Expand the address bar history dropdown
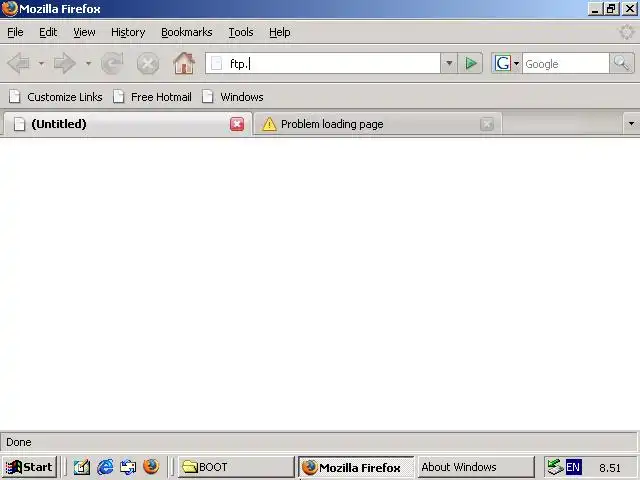This screenshot has width=640, height=480. point(449,63)
